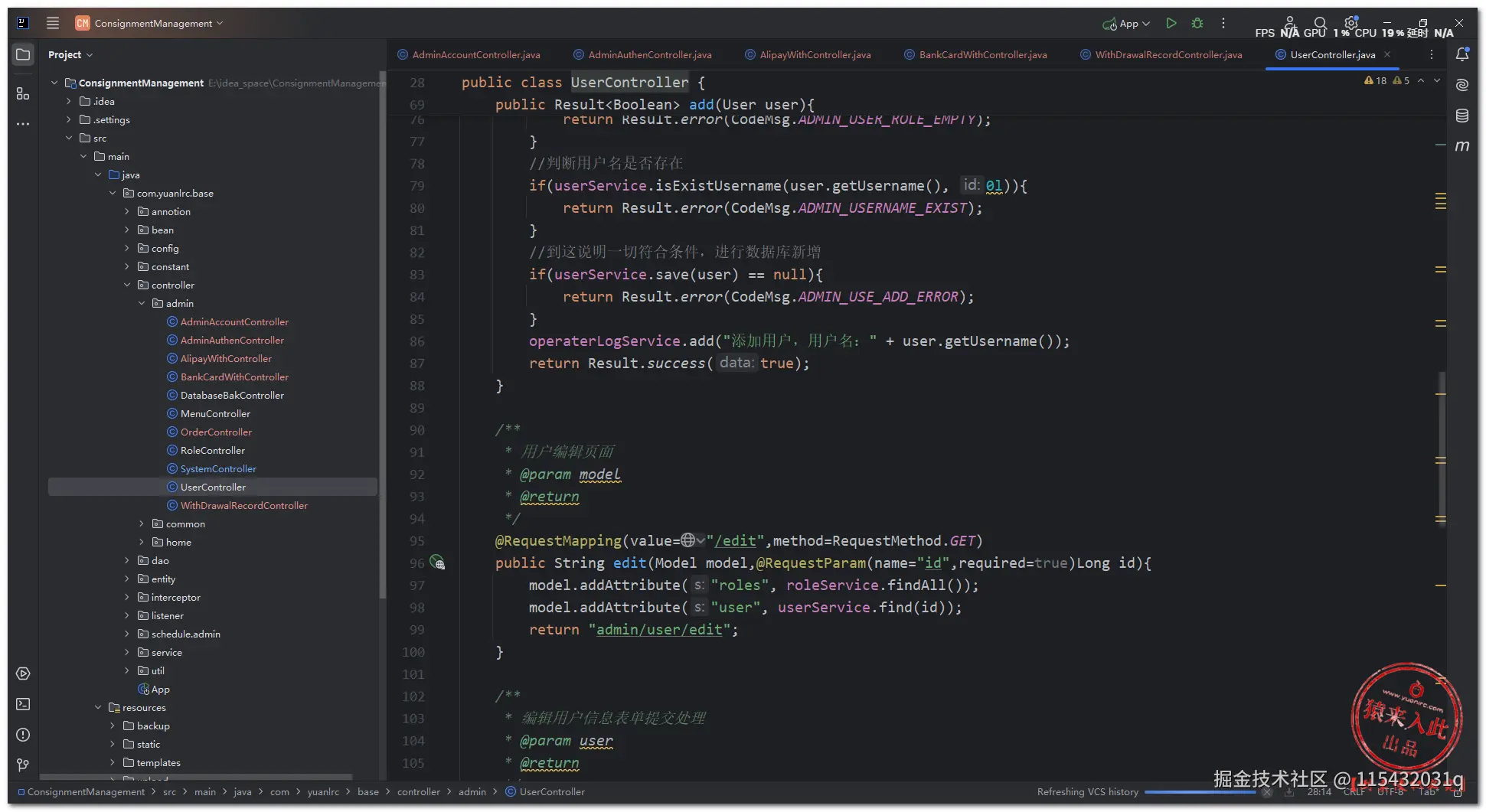Image resolution: width=1486 pixels, height=812 pixels.
Task: Switch to AdminAuthenController.java tab
Action: (x=642, y=54)
